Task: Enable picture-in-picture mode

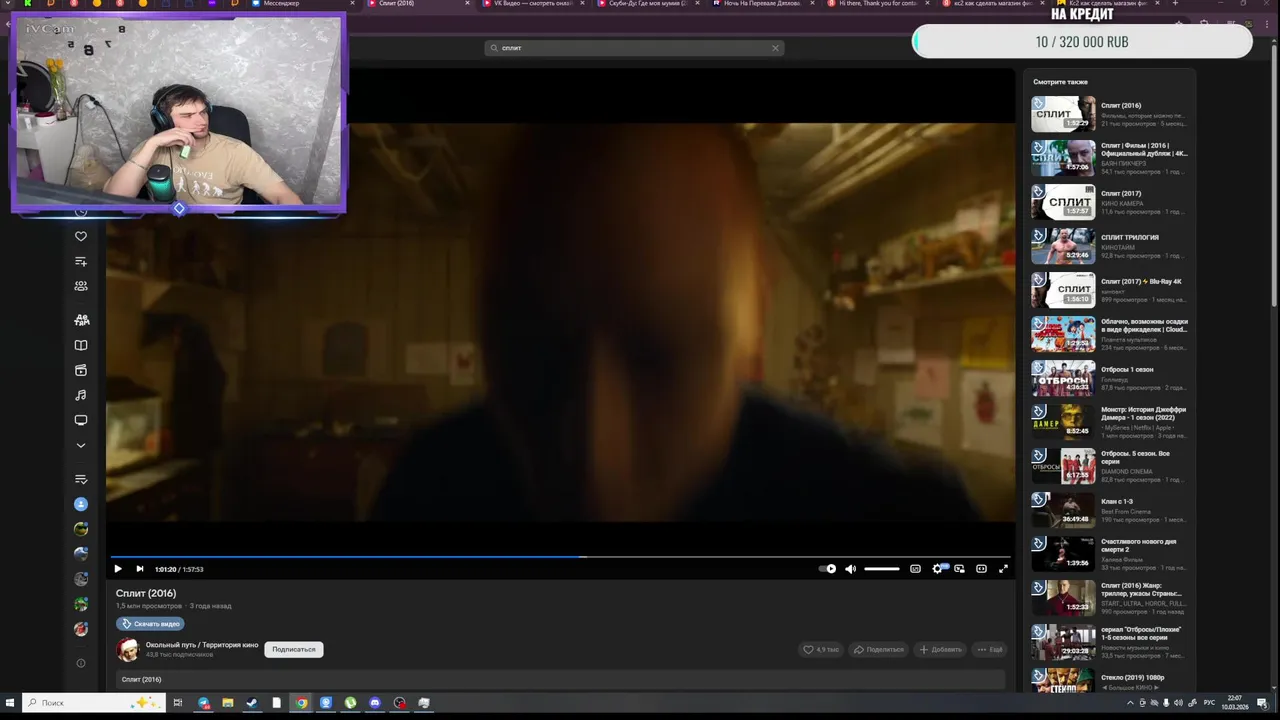Action: (x=960, y=569)
